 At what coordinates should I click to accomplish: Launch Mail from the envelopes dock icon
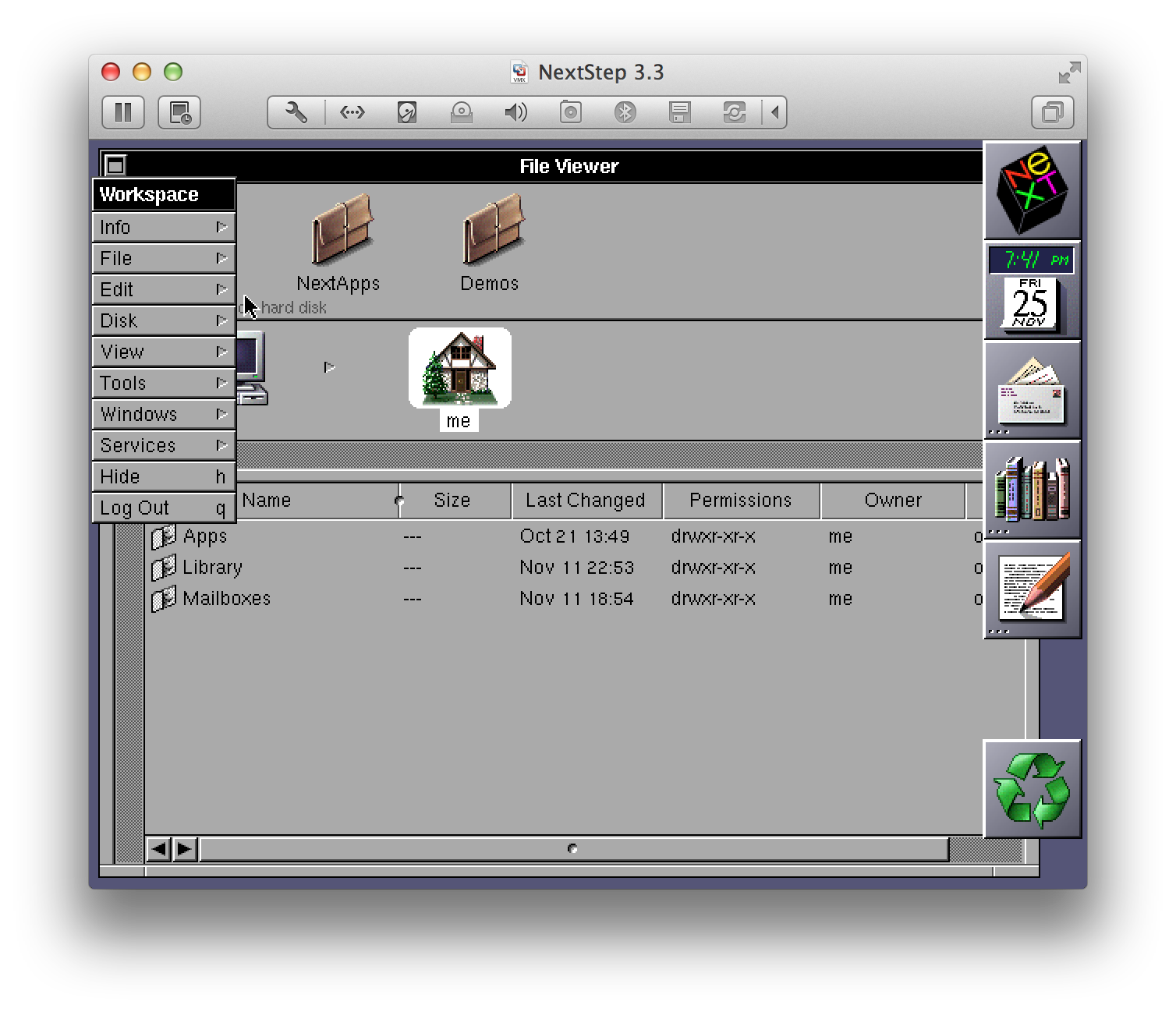point(1033,390)
